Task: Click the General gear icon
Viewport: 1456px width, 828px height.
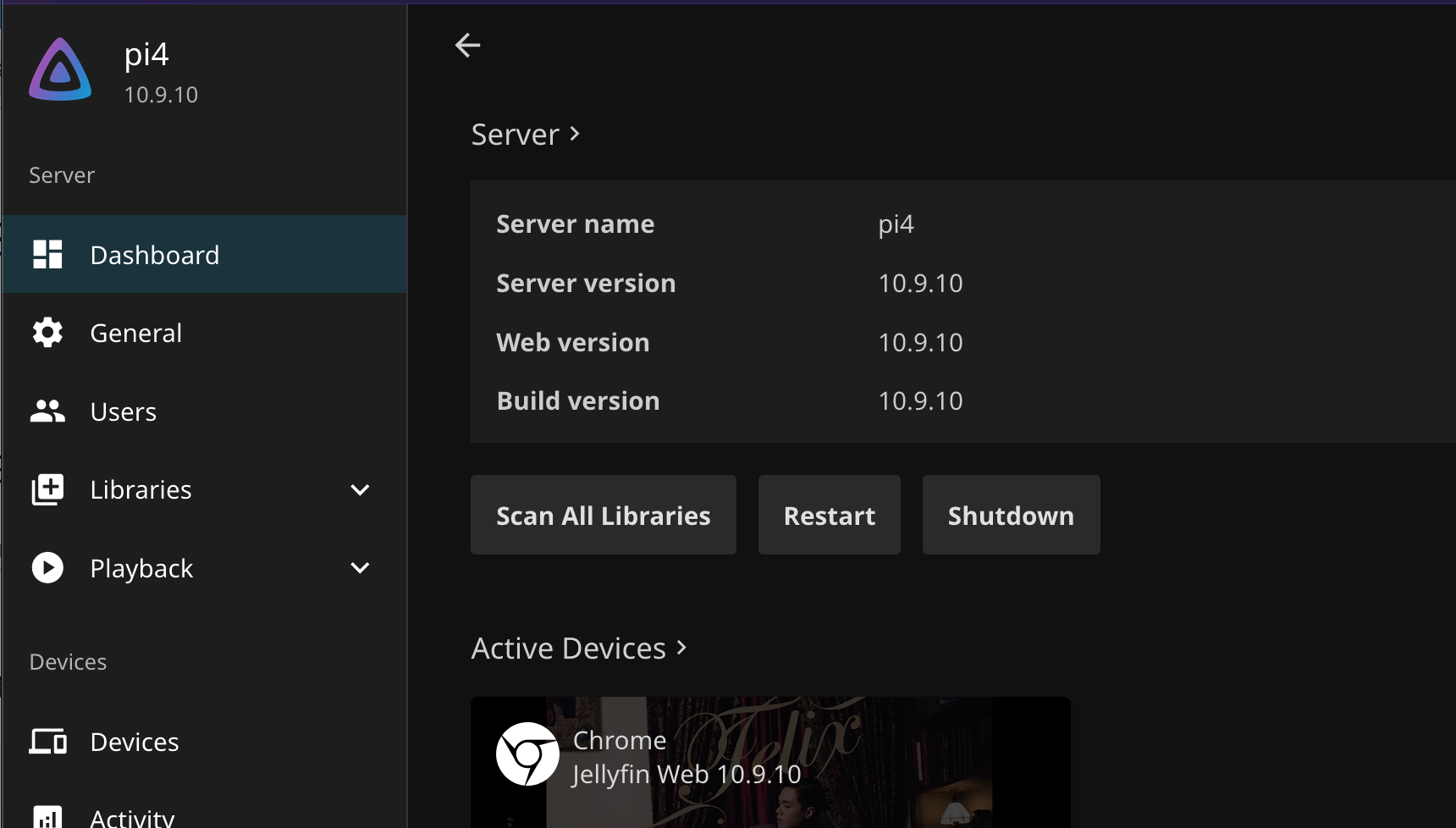Action: [47, 333]
